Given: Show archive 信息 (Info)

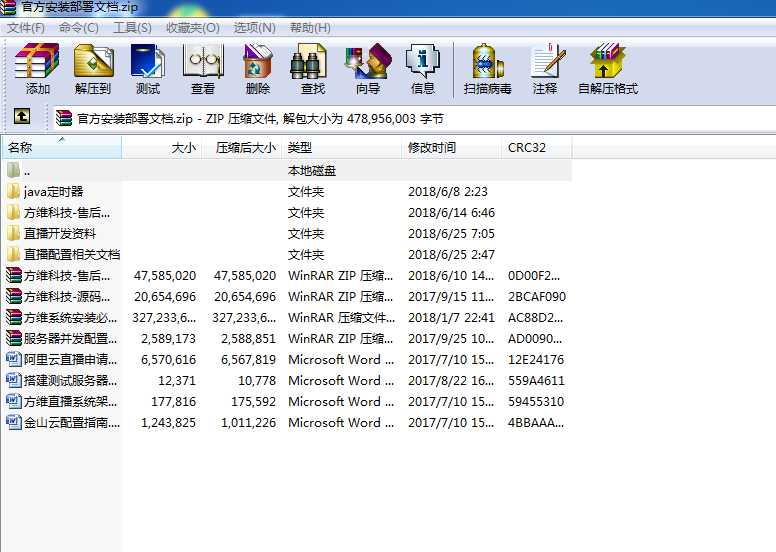Looking at the screenshot, I should 423,69.
